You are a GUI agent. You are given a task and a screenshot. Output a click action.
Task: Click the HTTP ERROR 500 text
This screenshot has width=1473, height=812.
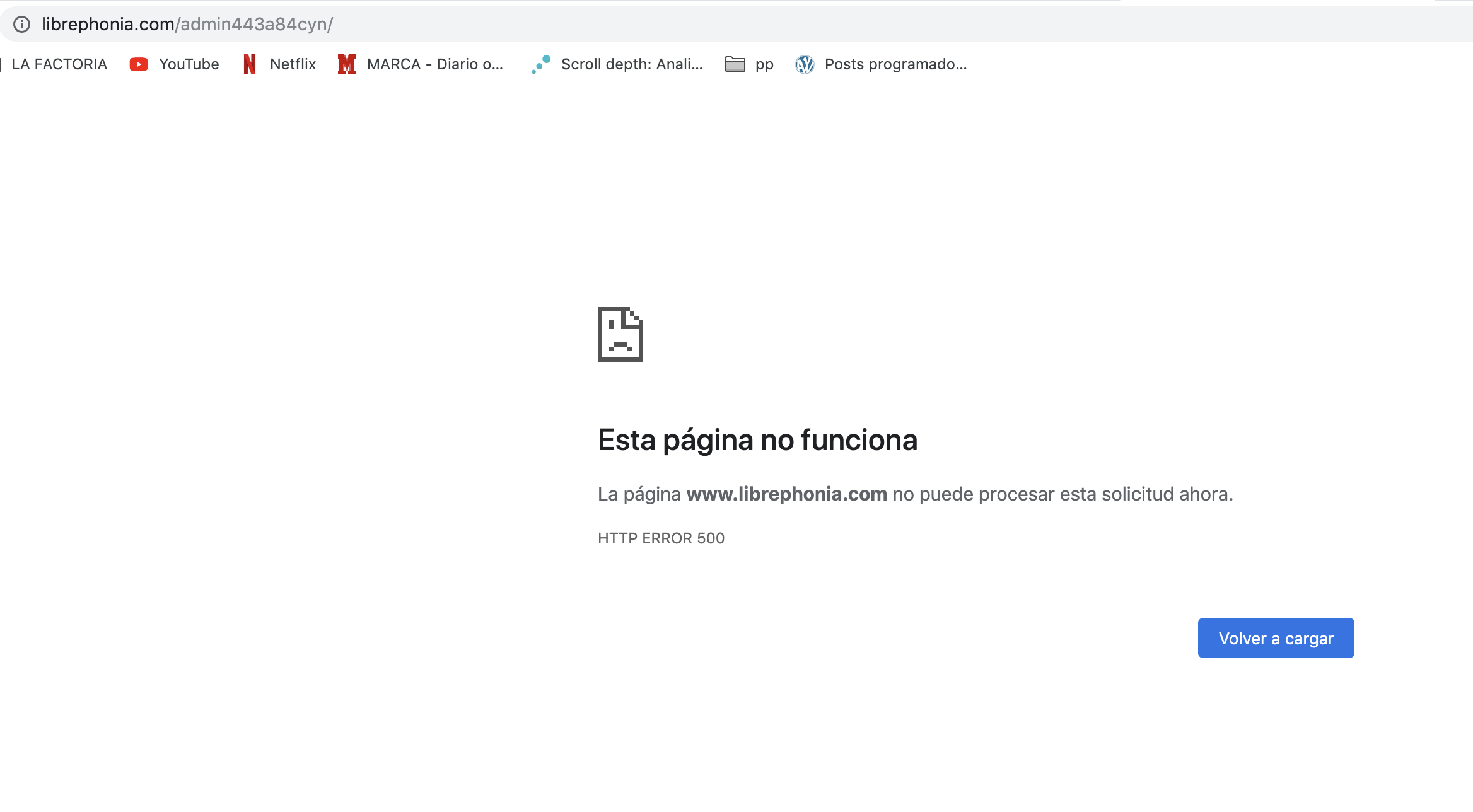pos(661,538)
